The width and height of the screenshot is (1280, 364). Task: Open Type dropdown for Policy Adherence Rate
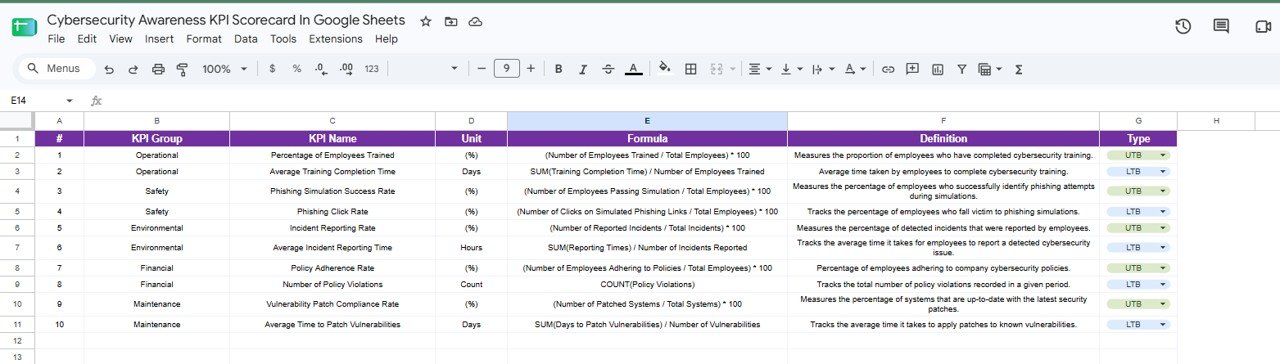1138,268
